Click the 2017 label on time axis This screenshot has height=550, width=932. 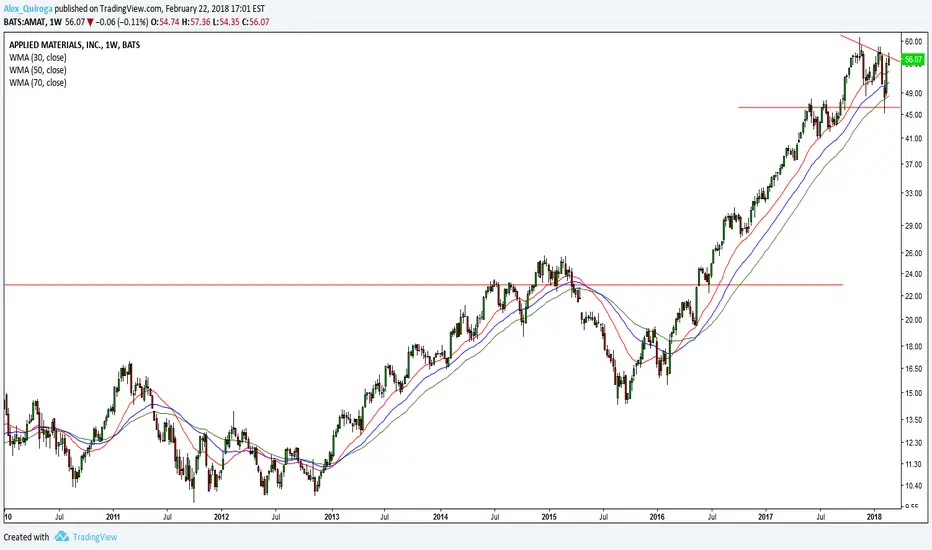coord(766,517)
